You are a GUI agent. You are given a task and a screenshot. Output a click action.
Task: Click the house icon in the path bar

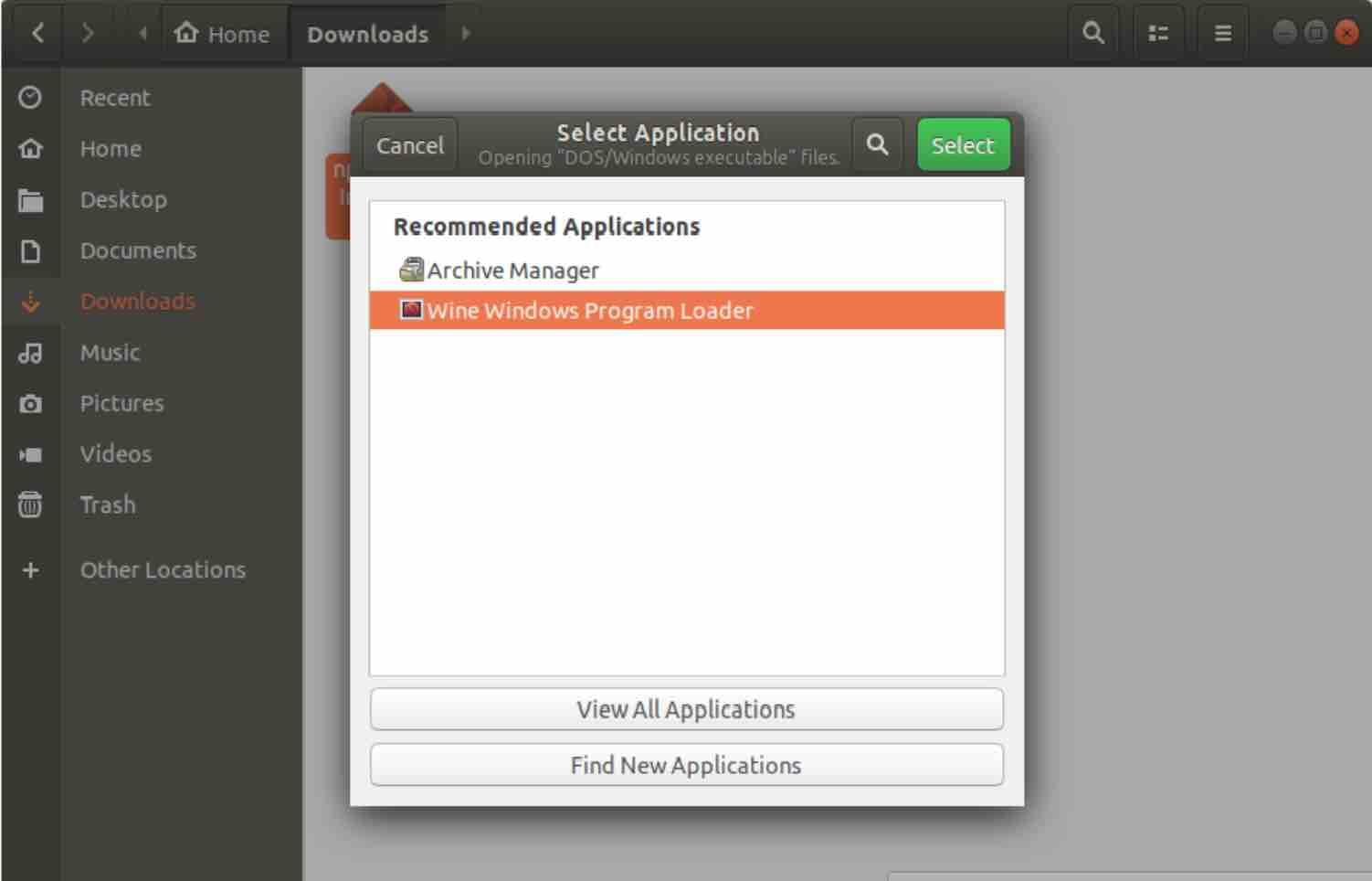coord(186,33)
